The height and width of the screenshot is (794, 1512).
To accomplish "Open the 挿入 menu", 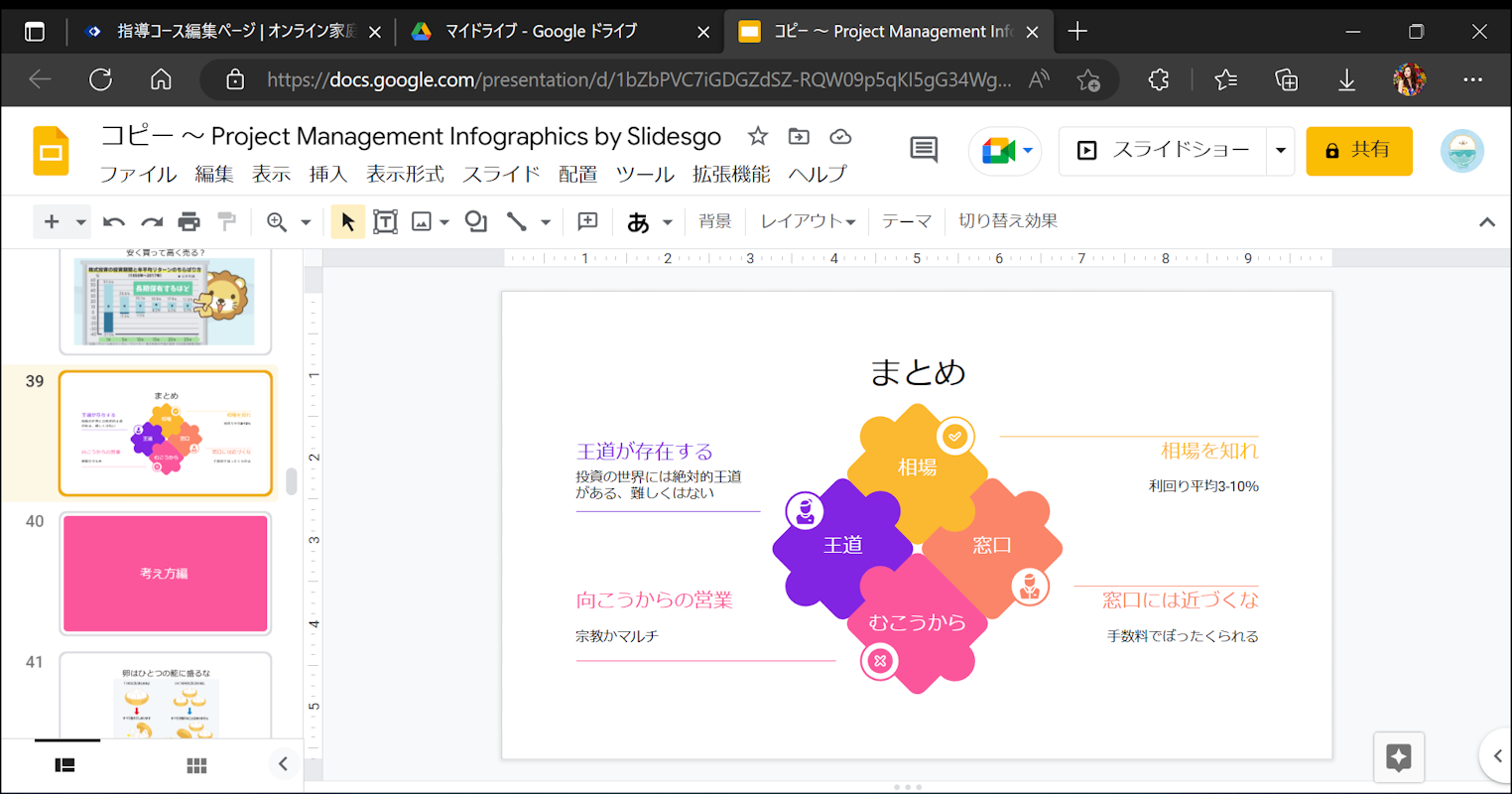I will point(327,175).
